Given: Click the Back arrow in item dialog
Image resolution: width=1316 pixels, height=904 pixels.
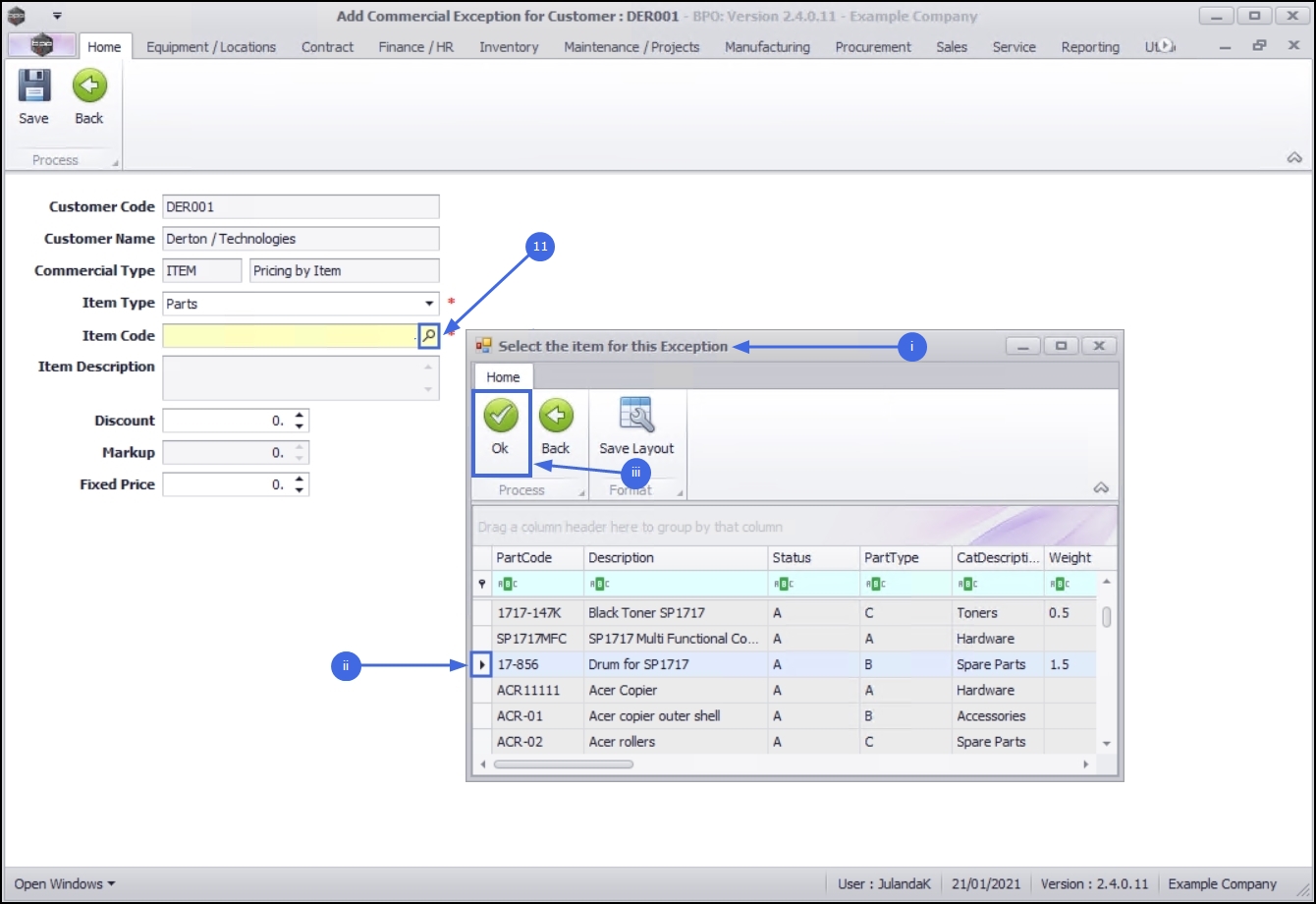Looking at the screenshot, I should tap(556, 417).
